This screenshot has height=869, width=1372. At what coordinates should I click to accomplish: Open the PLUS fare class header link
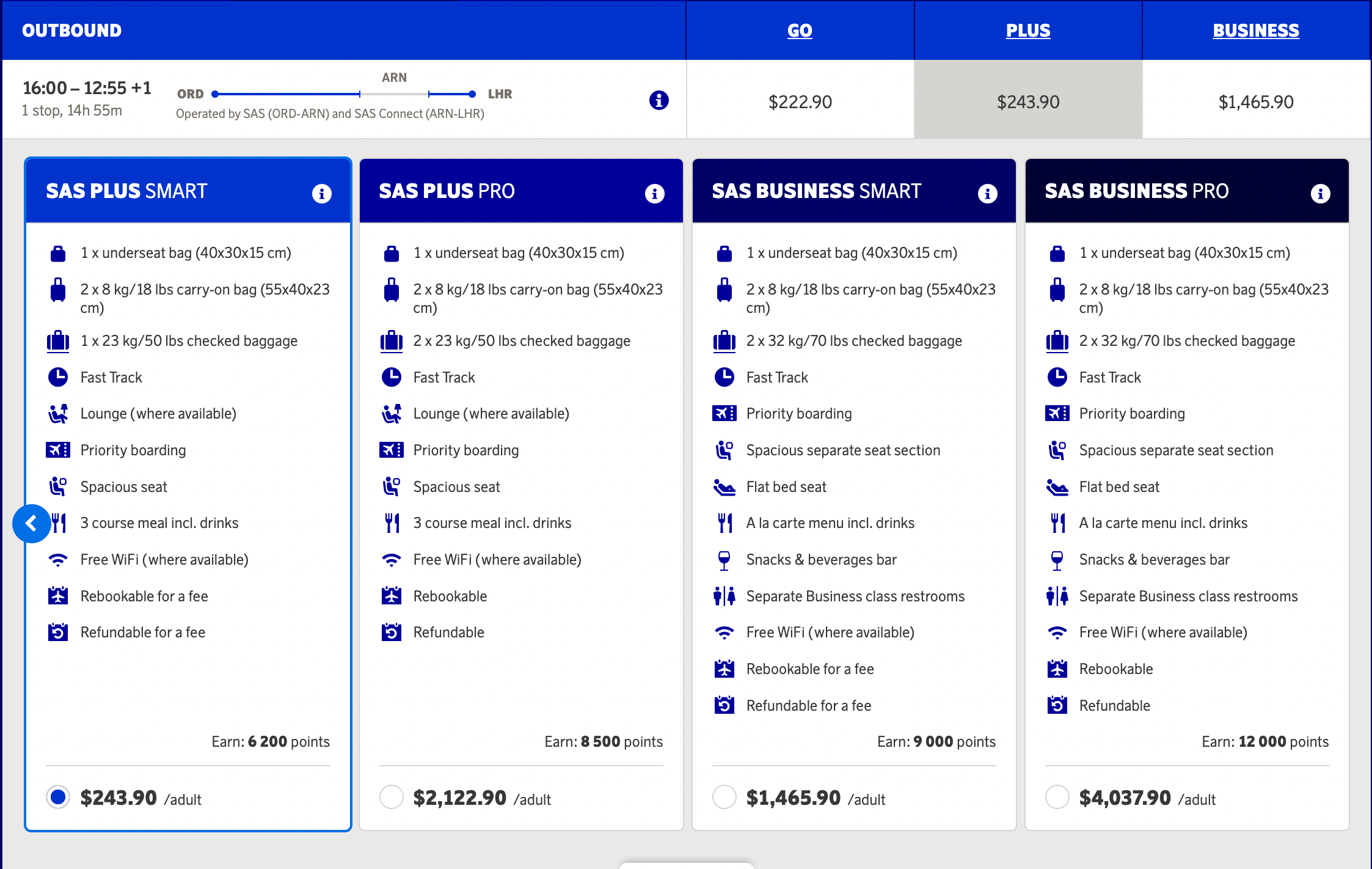pos(1027,31)
